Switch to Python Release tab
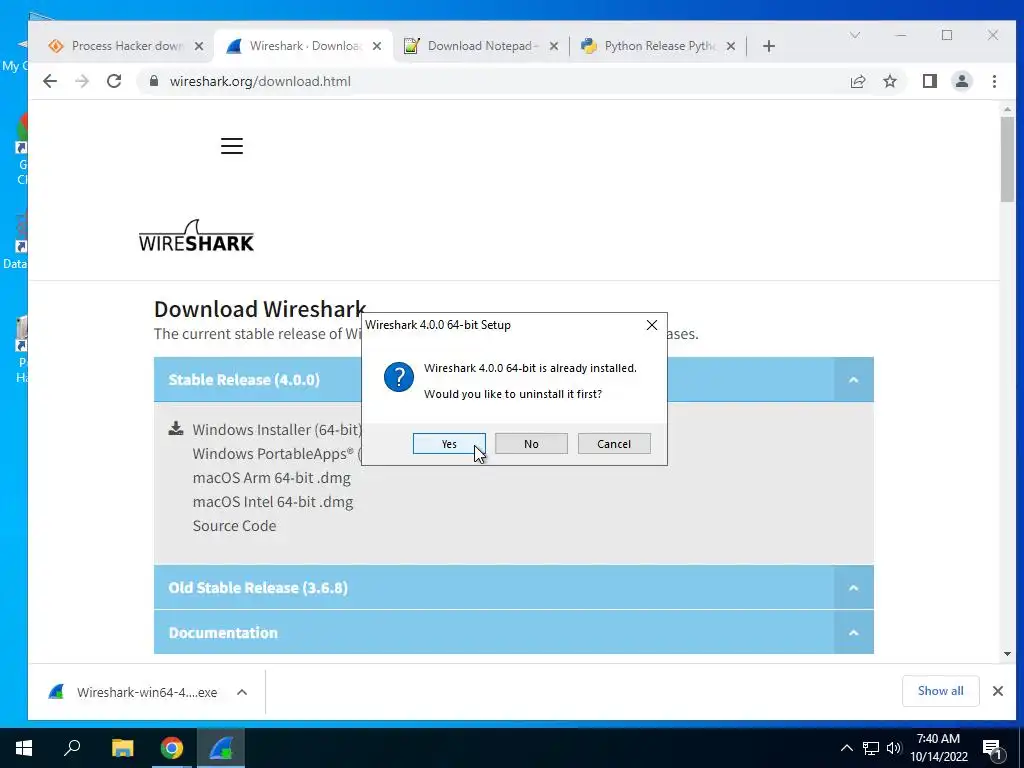The image size is (1024, 768). [x=658, y=46]
